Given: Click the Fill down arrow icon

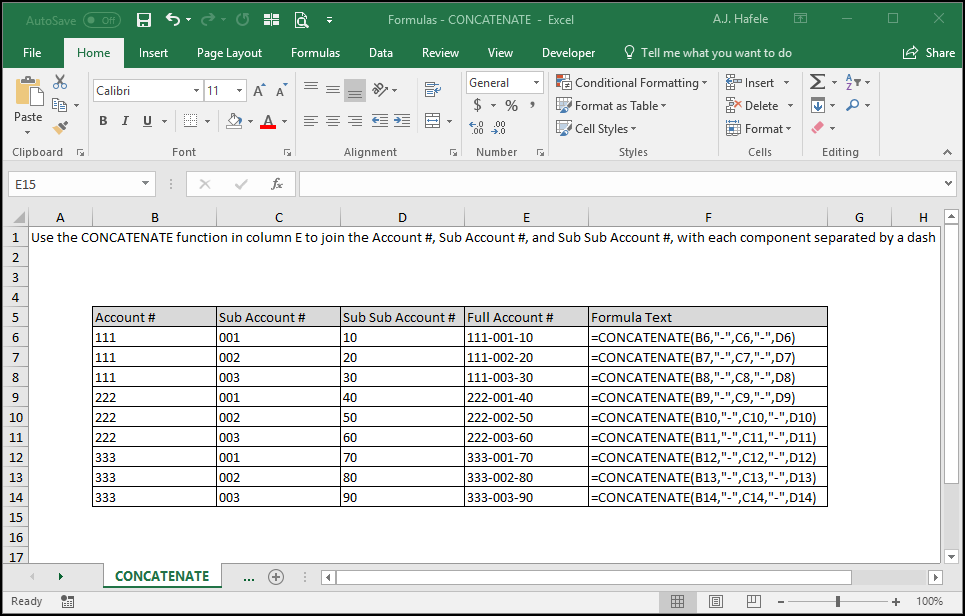Looking at the screenshot, I should (x=817, y=105).
